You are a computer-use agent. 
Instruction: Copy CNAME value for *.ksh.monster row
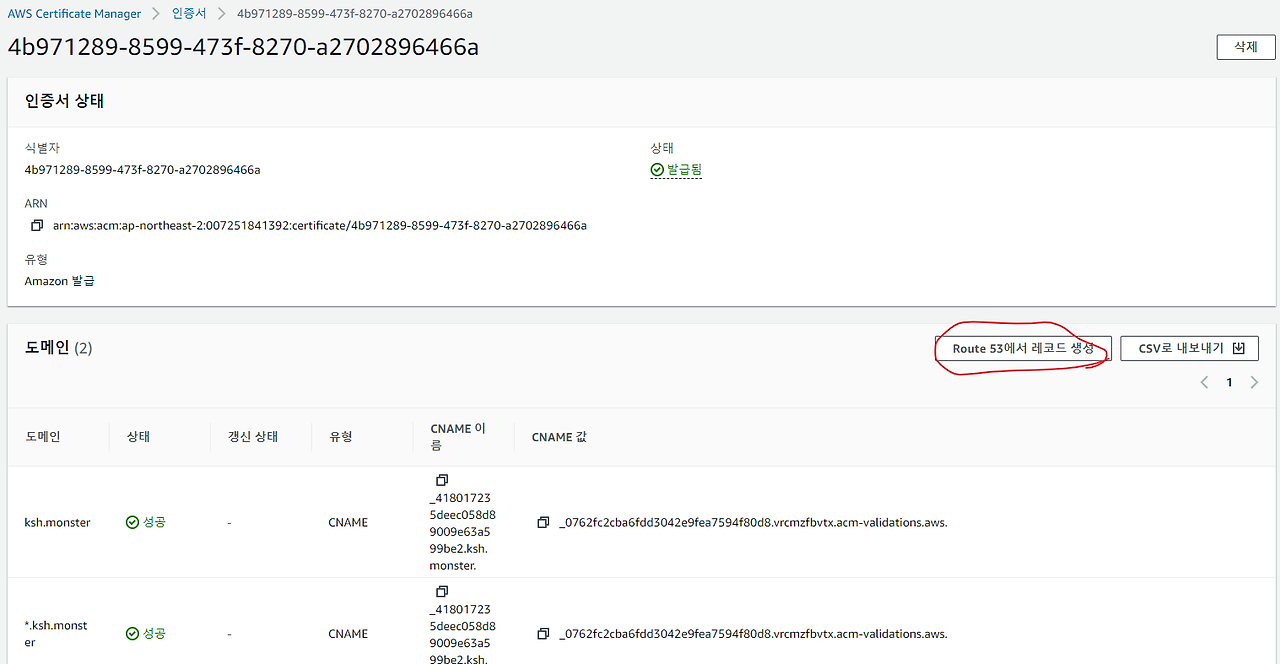pyautogui.click(x=543, y=633)
